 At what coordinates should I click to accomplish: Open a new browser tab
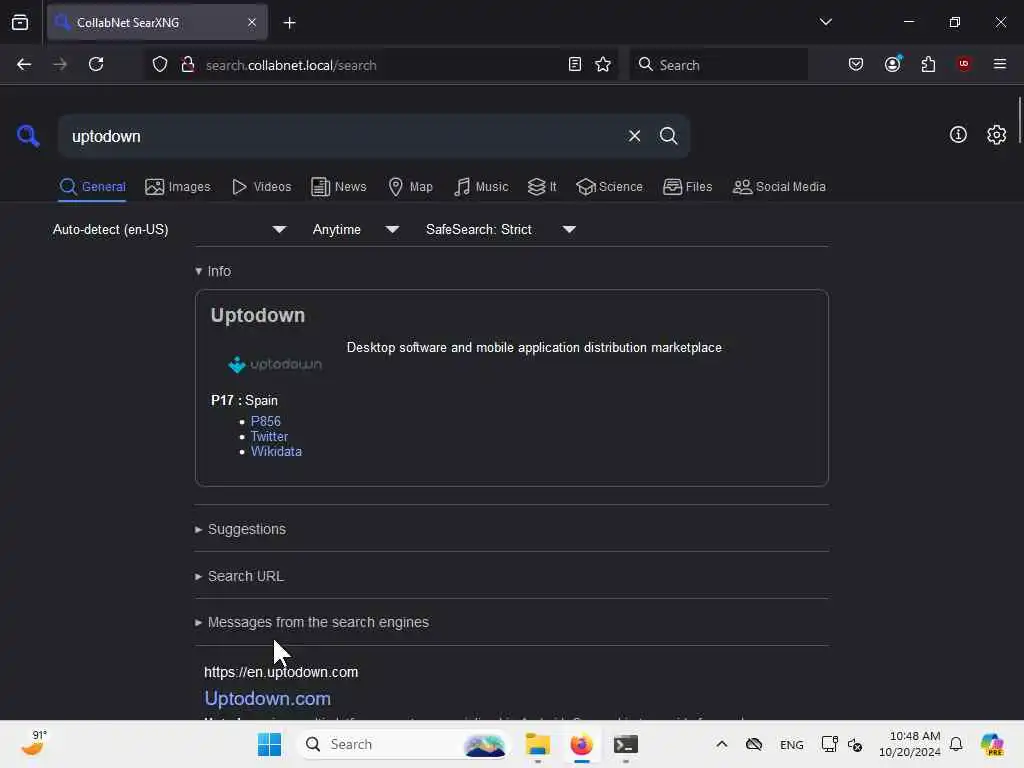point(289,23)
